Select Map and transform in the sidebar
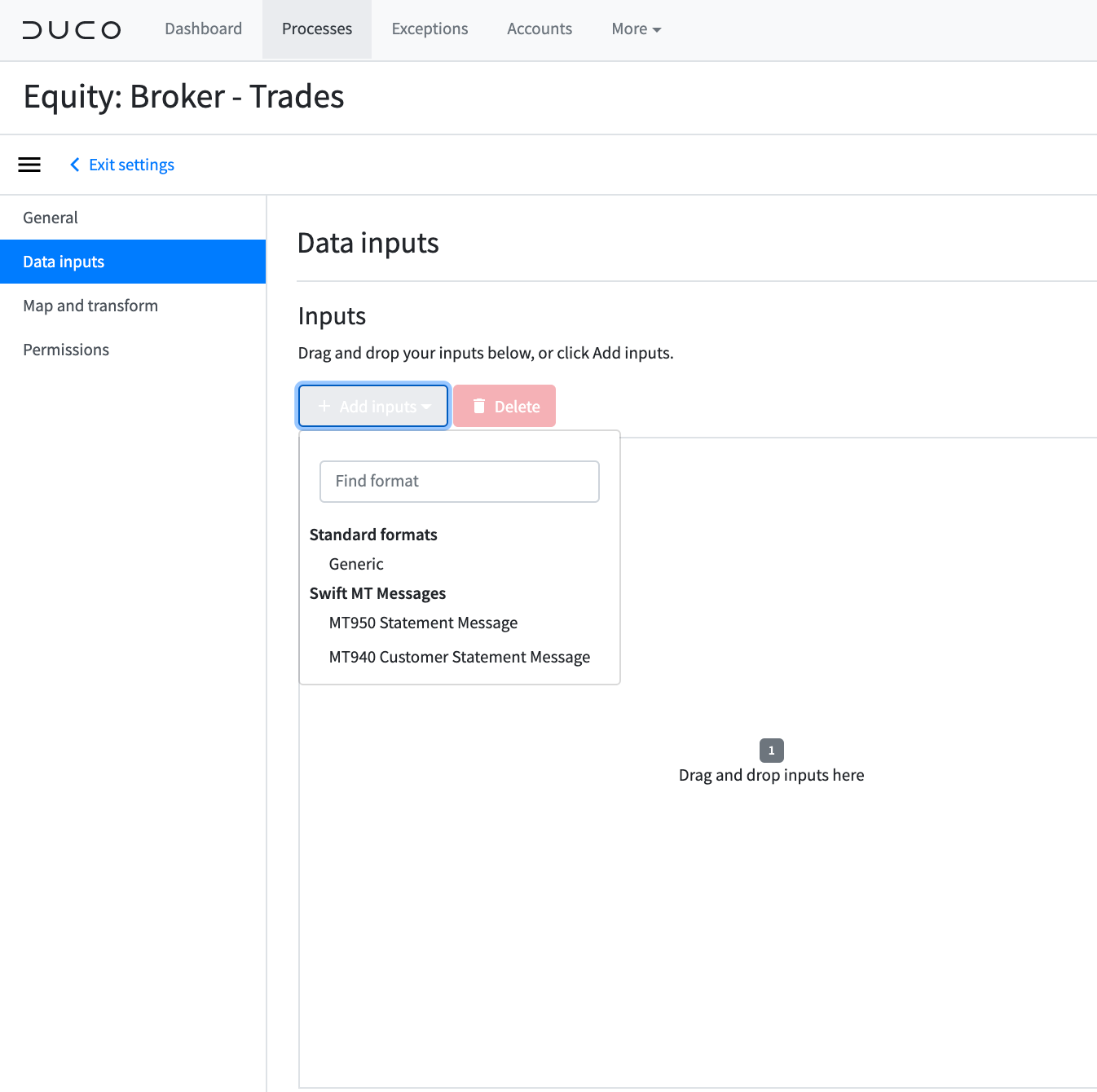This screenshot has width=1097, height=1092. pos(90,305)
